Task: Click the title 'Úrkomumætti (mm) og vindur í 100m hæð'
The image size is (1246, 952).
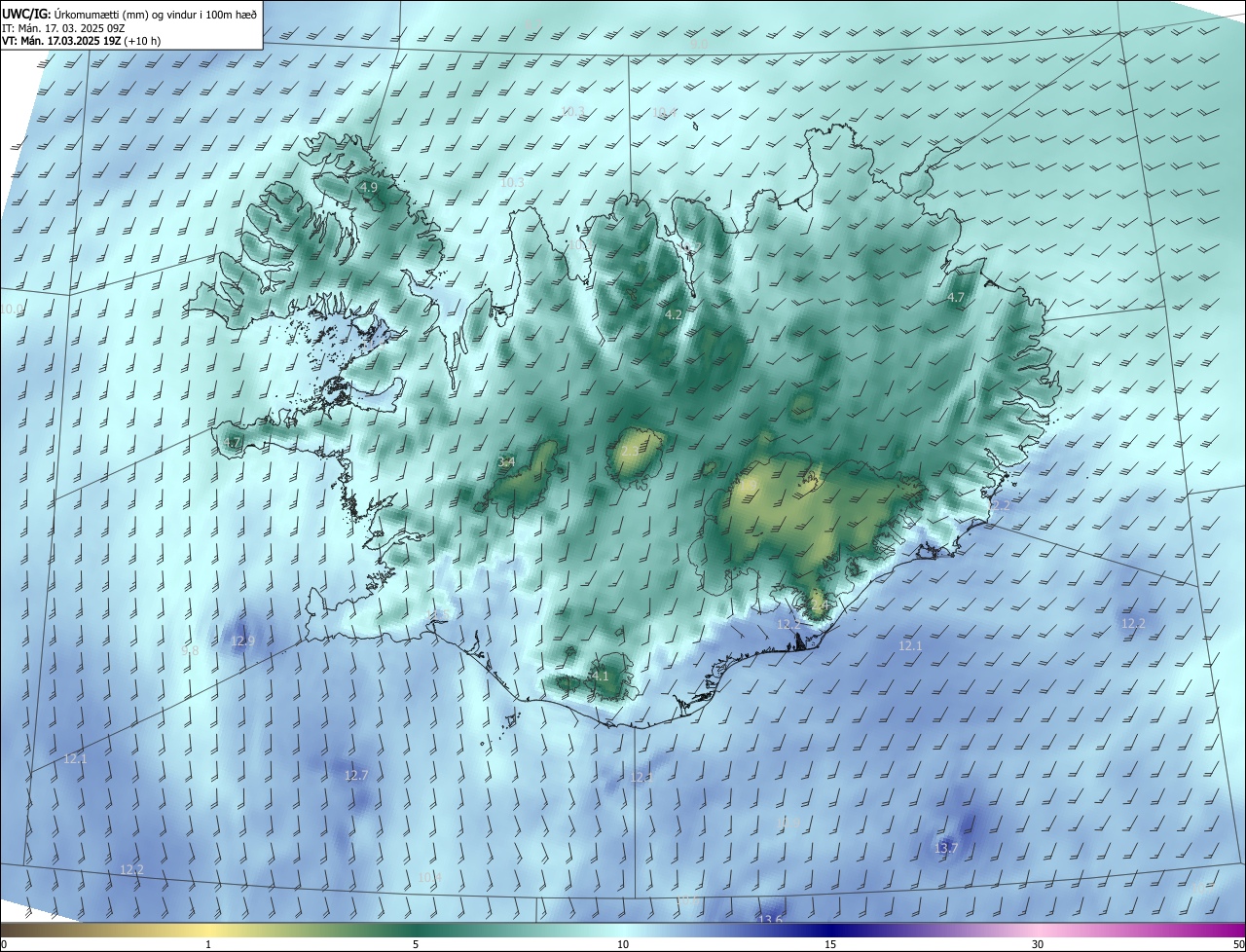Action: (154, 14)
